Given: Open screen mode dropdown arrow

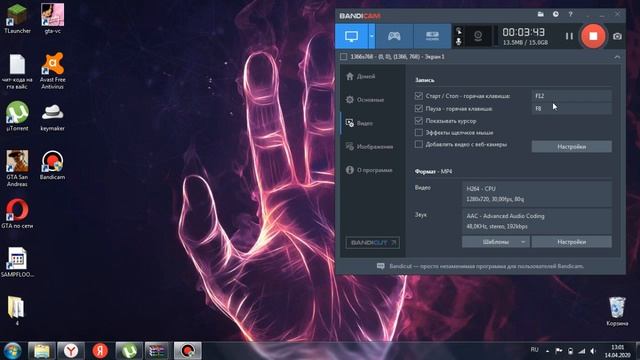Looking at the screenshot, I should click(x=371, y=36).
